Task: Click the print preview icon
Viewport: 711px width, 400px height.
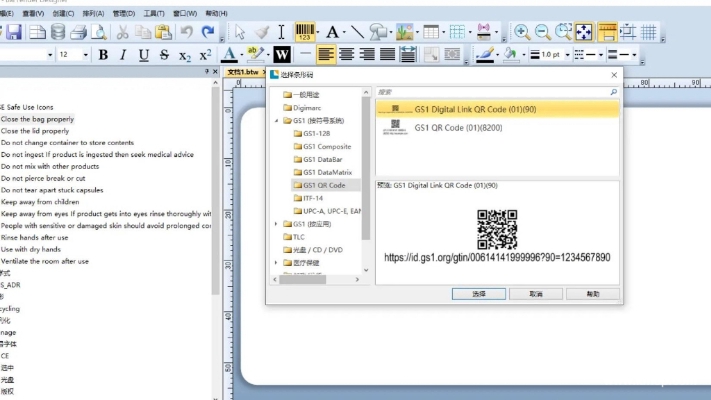Action: click(103, 32)
